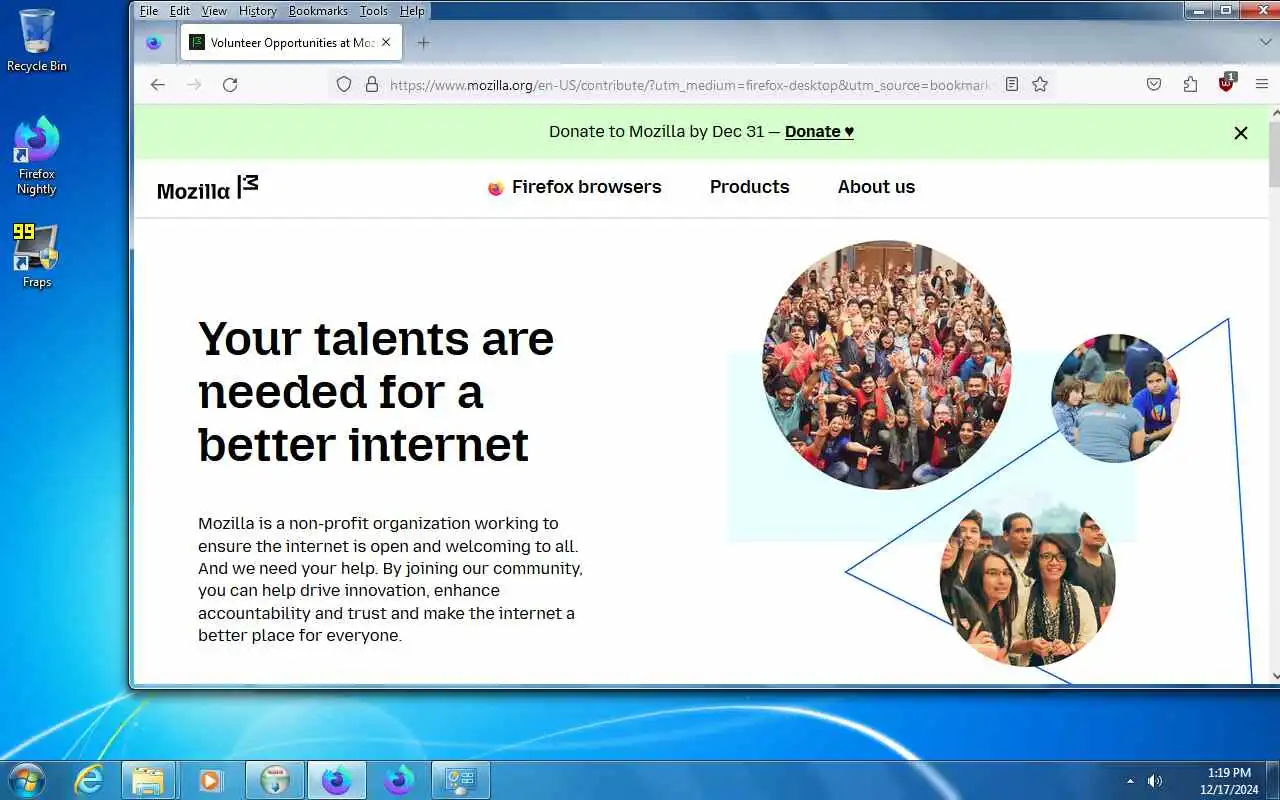Viewport: 1280px width, 800px height.
Task: Open the Windows Start button
Action: (25, 780)
